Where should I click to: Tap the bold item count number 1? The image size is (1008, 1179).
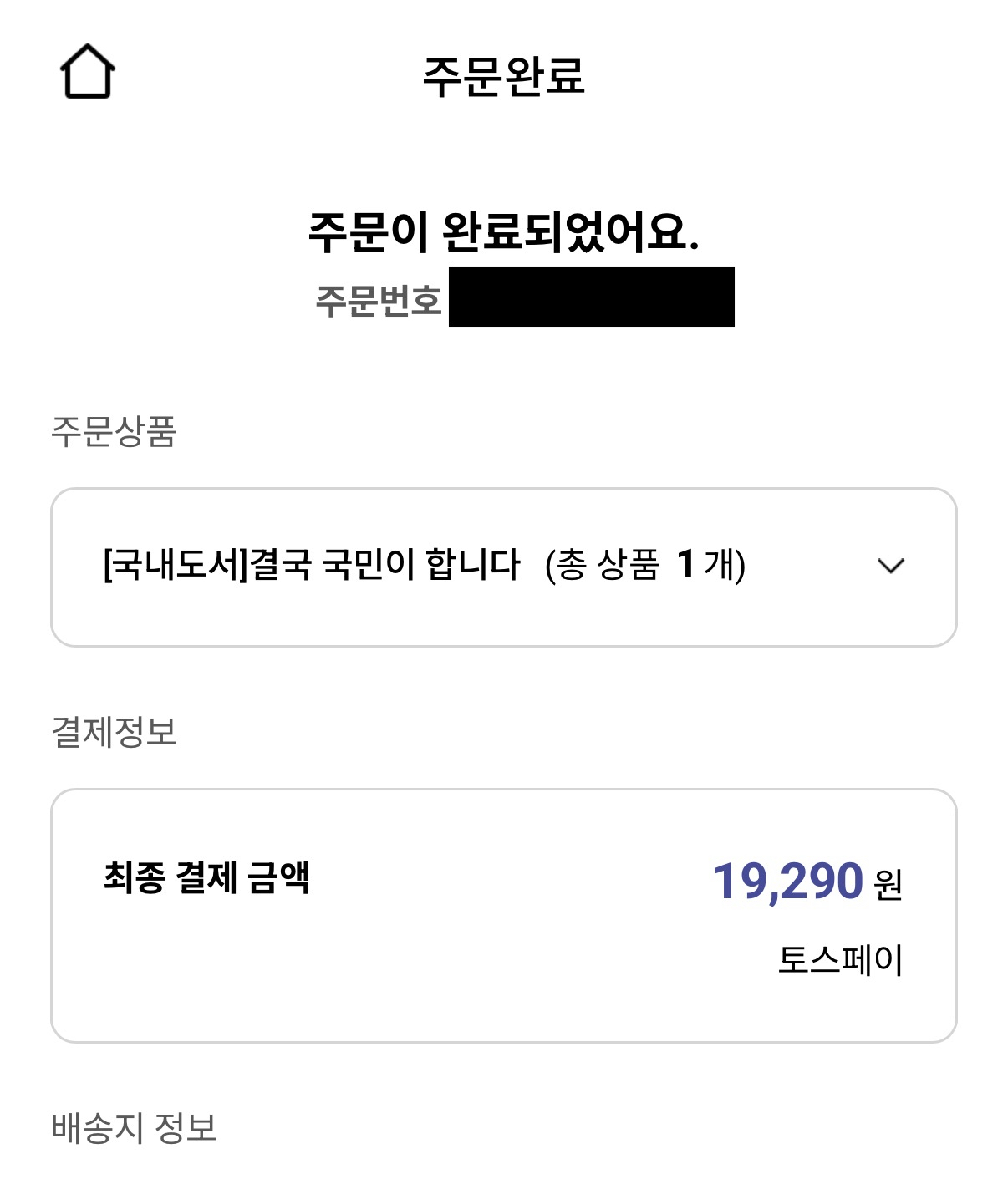(x=686, y=564)
